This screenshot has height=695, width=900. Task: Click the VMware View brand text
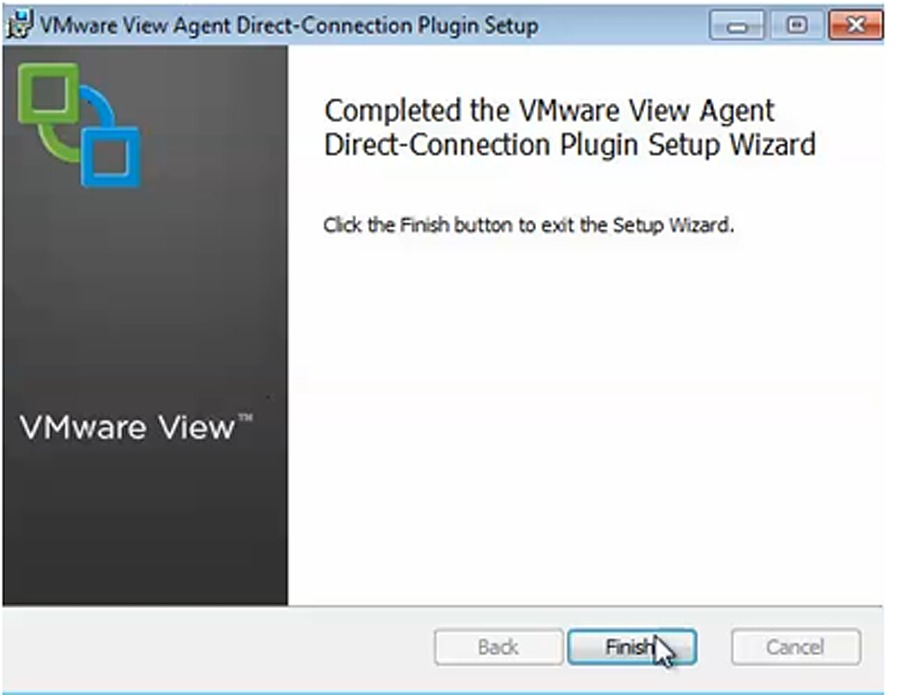click(x=127, y=428)
